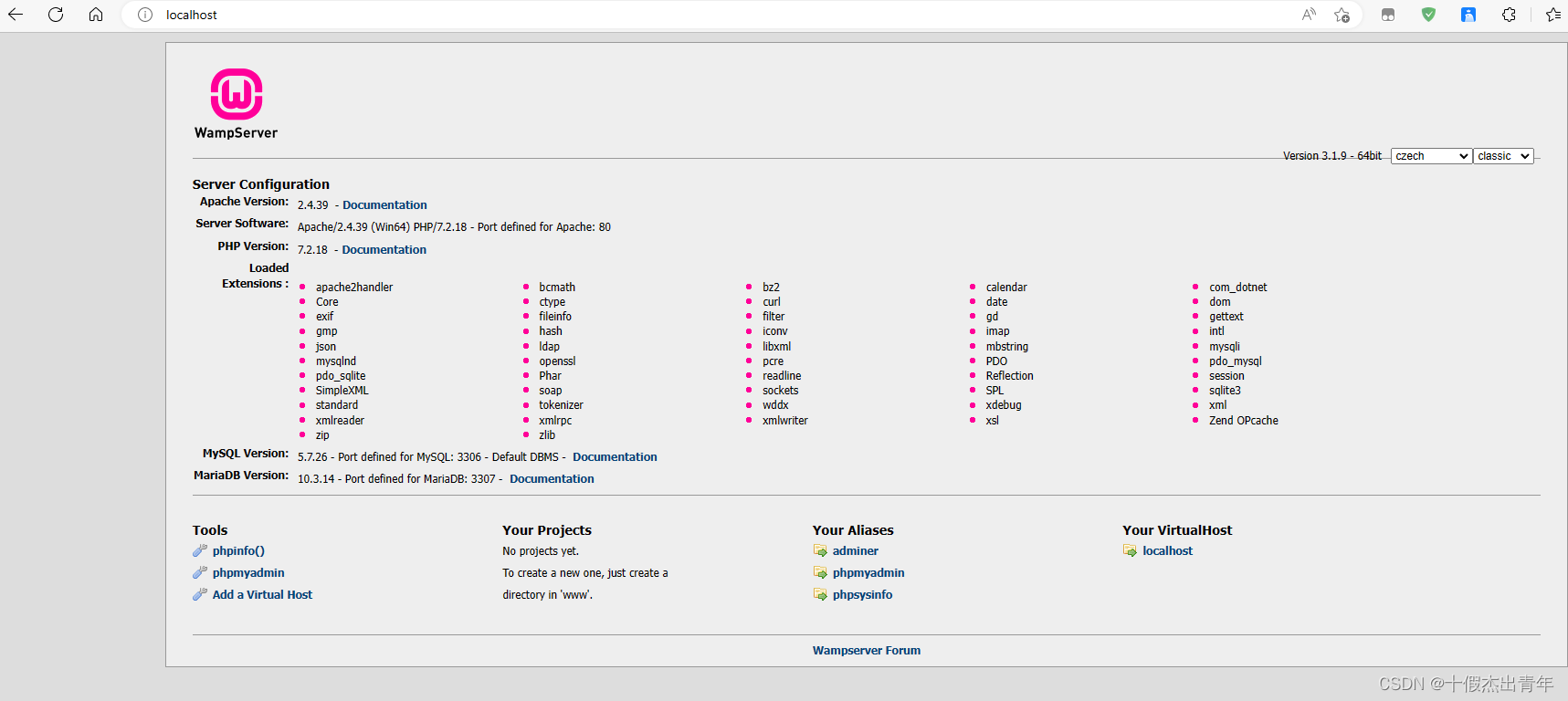Screen dimensions: 1568x701
Task: Open phpmyadmin under Tools
Action: click(x=248, y=572)
